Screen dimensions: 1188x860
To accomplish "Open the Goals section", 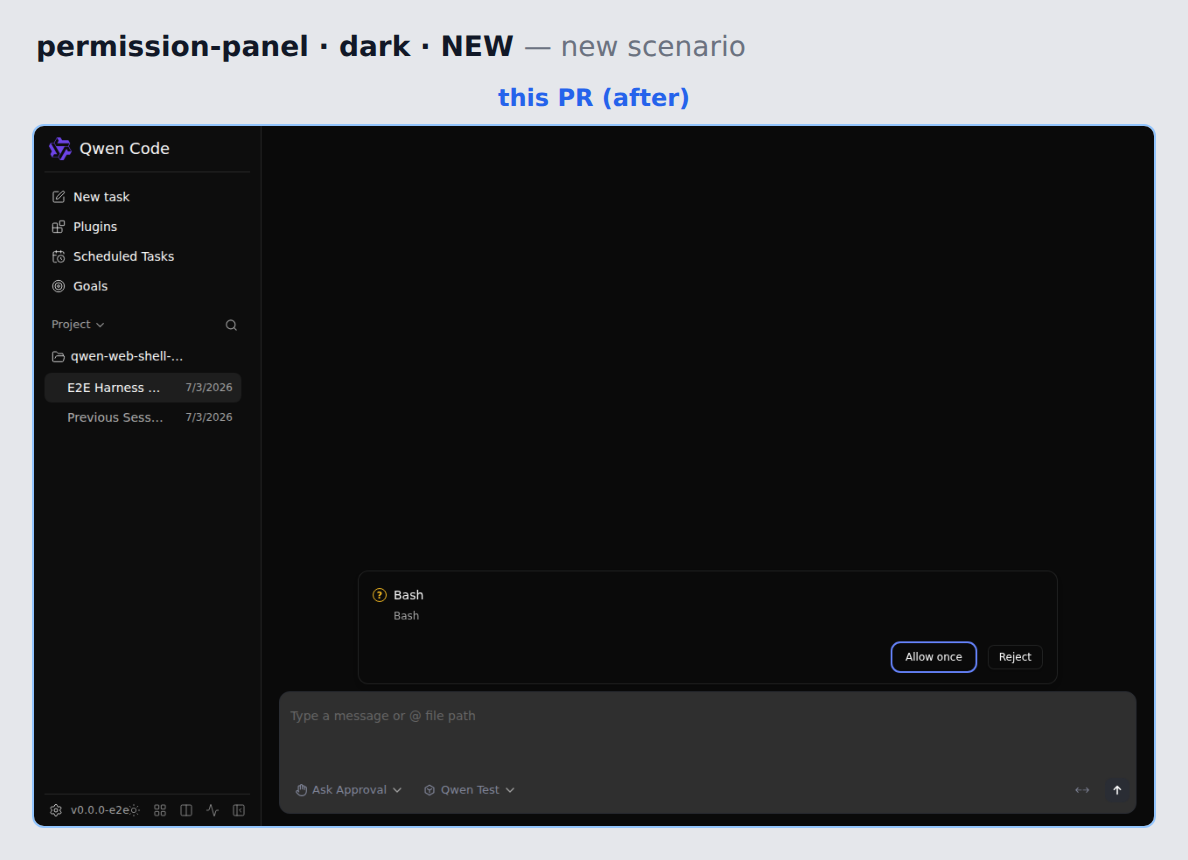I will 80,286.
